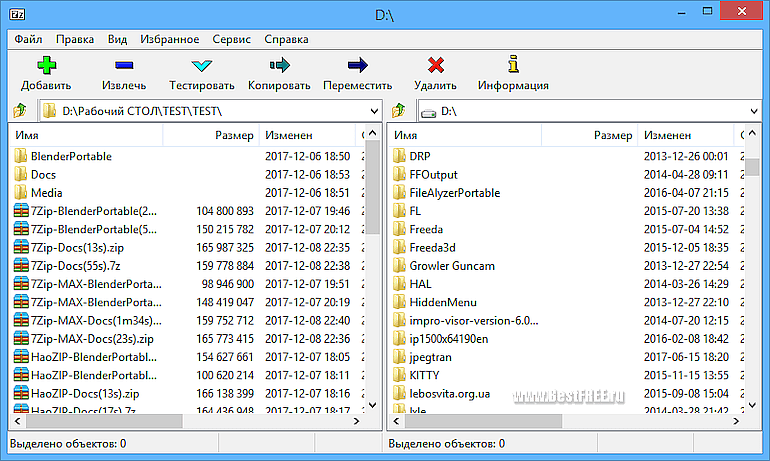Screen dimensions: 770x461
Task: Select the 7Zip-MAX-Docs(1m34s) file name
Action: (96, 321)
